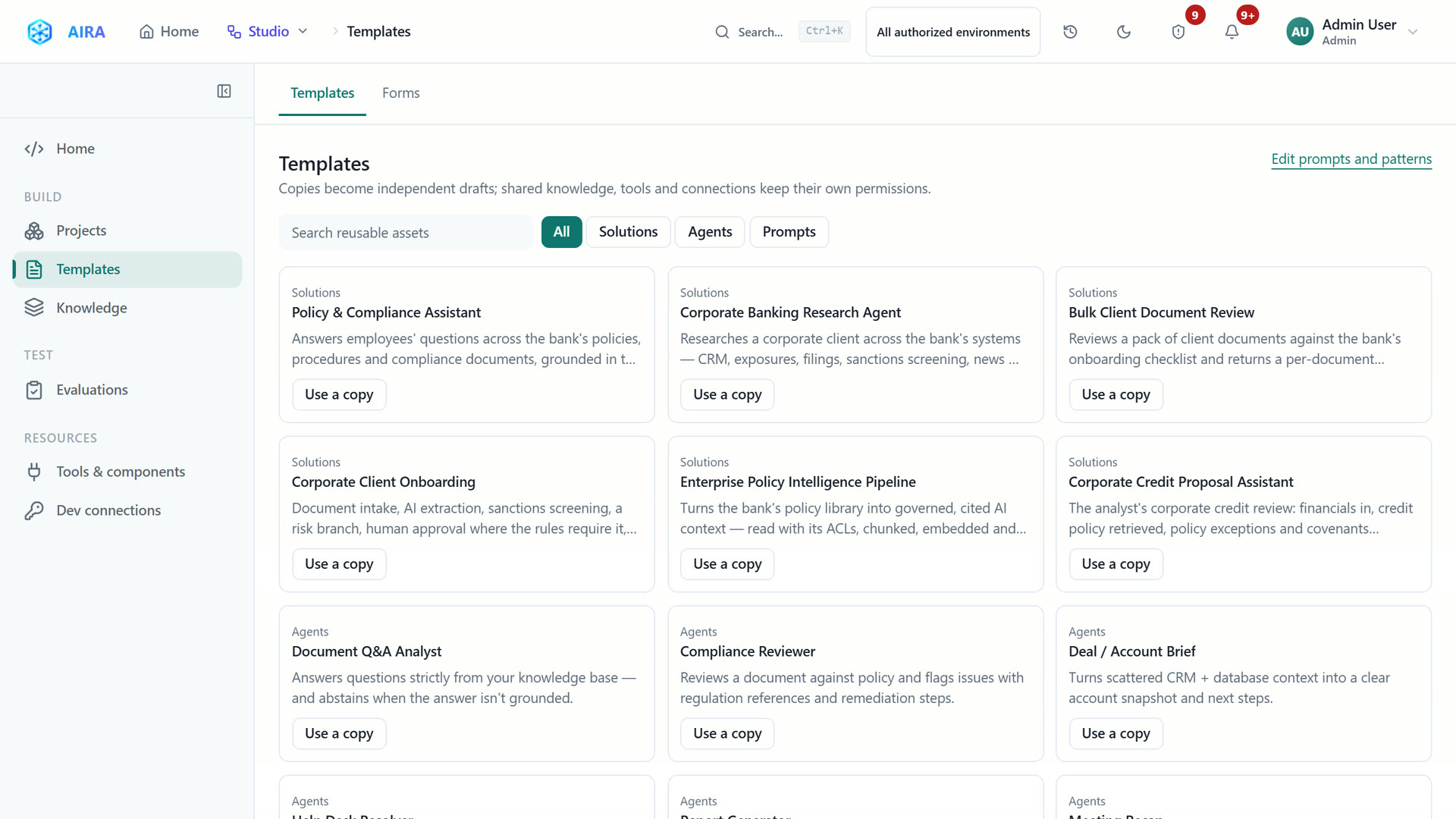Click Templates breadcrumb text
The height and width of the screenshot is (819, 1456).
point(378,32)
